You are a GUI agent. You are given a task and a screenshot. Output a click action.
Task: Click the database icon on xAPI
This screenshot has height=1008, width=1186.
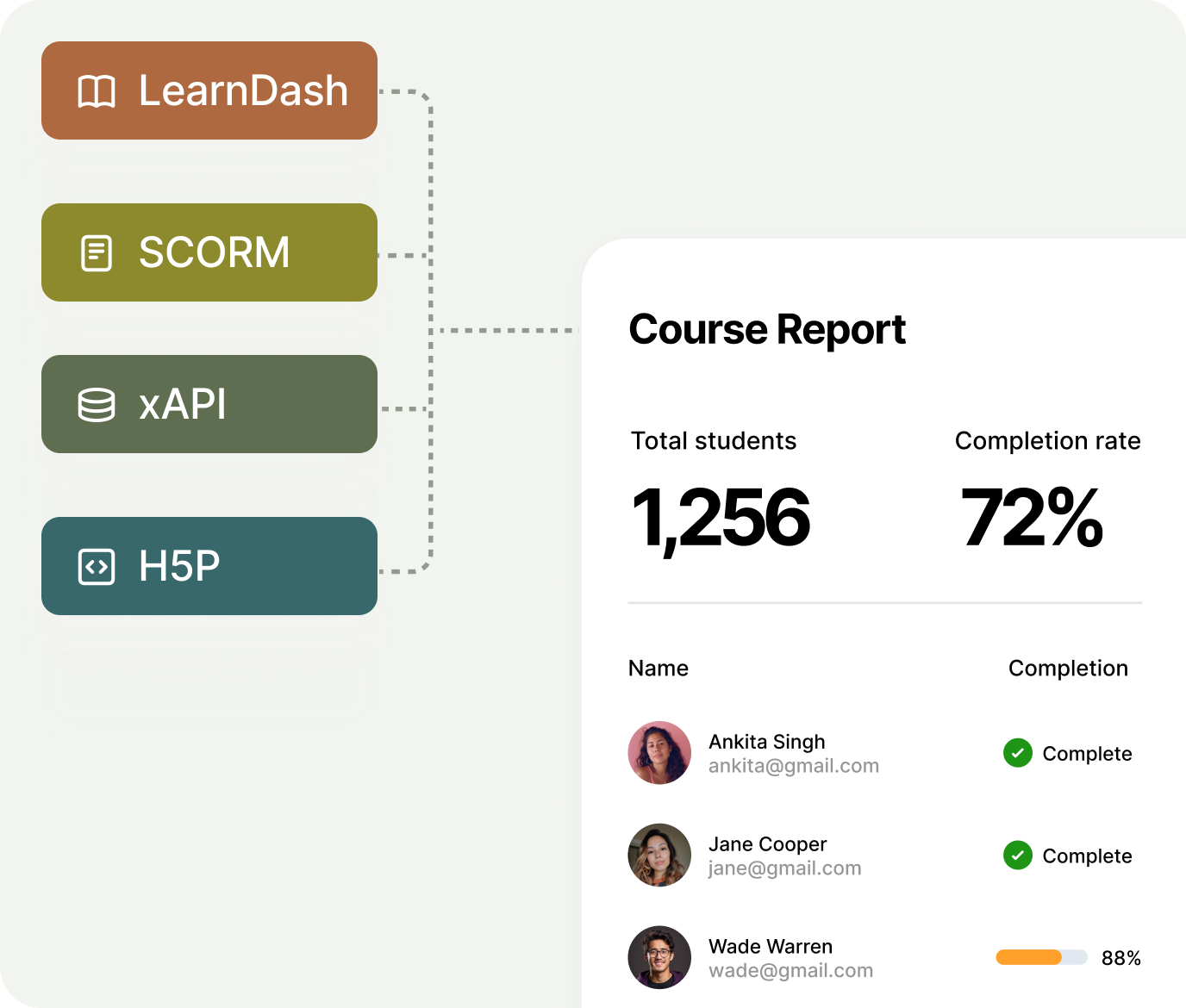pyautogui.click(x=97, y=405)
